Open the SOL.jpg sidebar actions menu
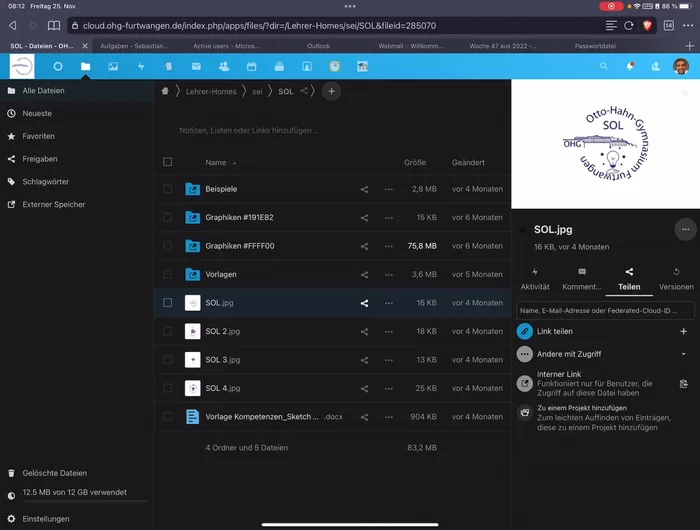This screenshot has height=530, width=700. pos(684,229)
